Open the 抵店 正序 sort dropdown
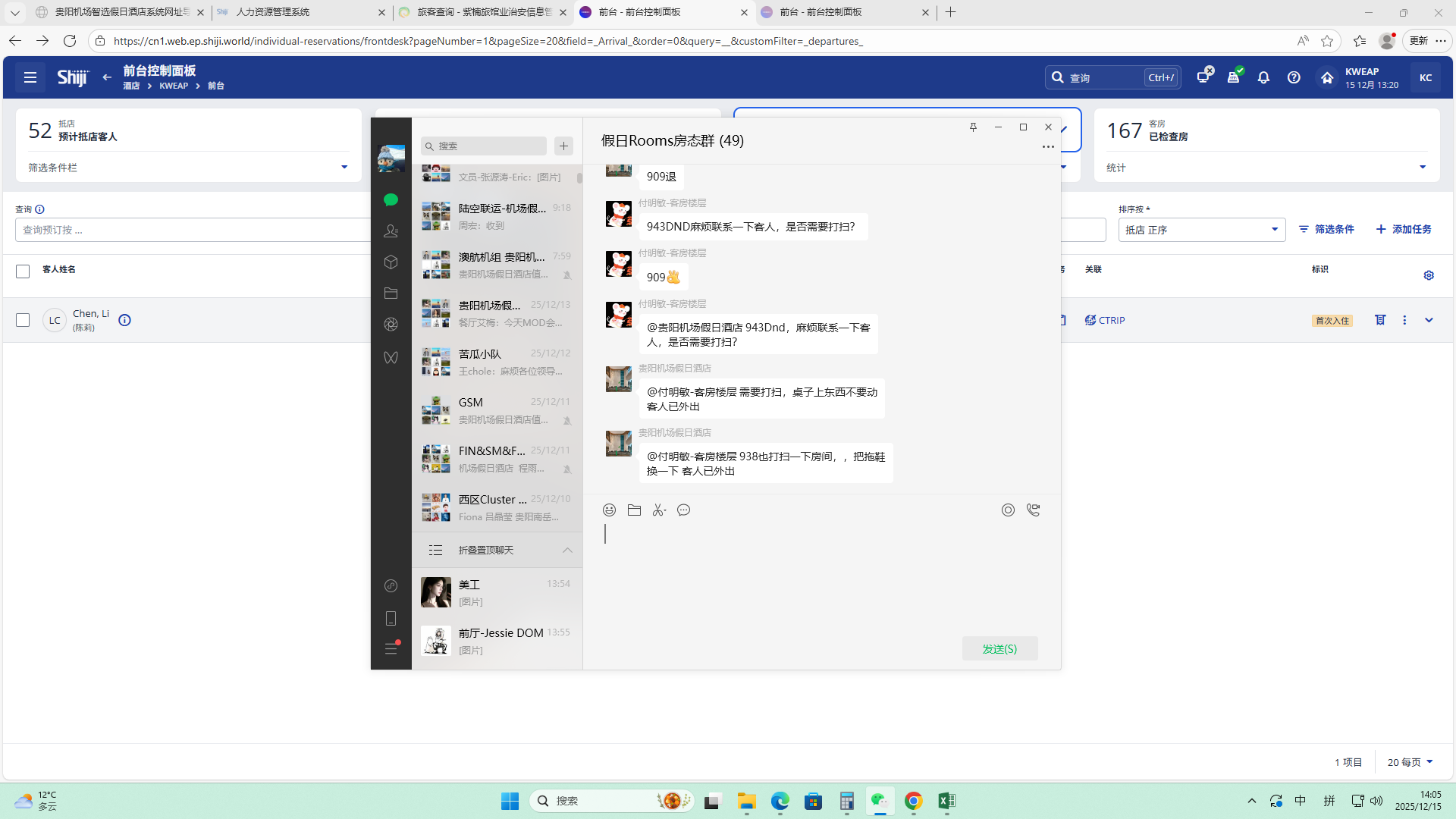 [1201, 230]
